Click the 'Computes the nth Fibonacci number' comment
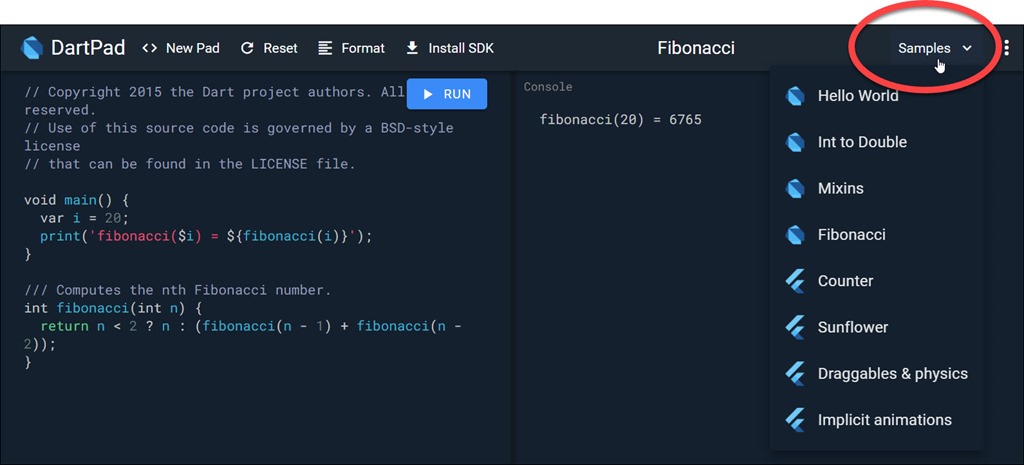The width and height of the screenshot is (1024, 465). coord(178,290)
